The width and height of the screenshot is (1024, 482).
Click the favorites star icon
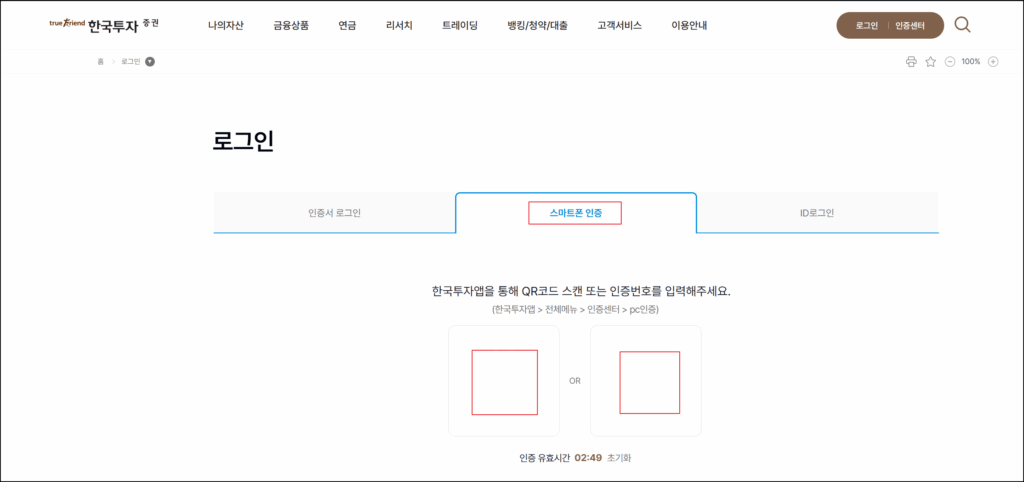tap(930, 62)
